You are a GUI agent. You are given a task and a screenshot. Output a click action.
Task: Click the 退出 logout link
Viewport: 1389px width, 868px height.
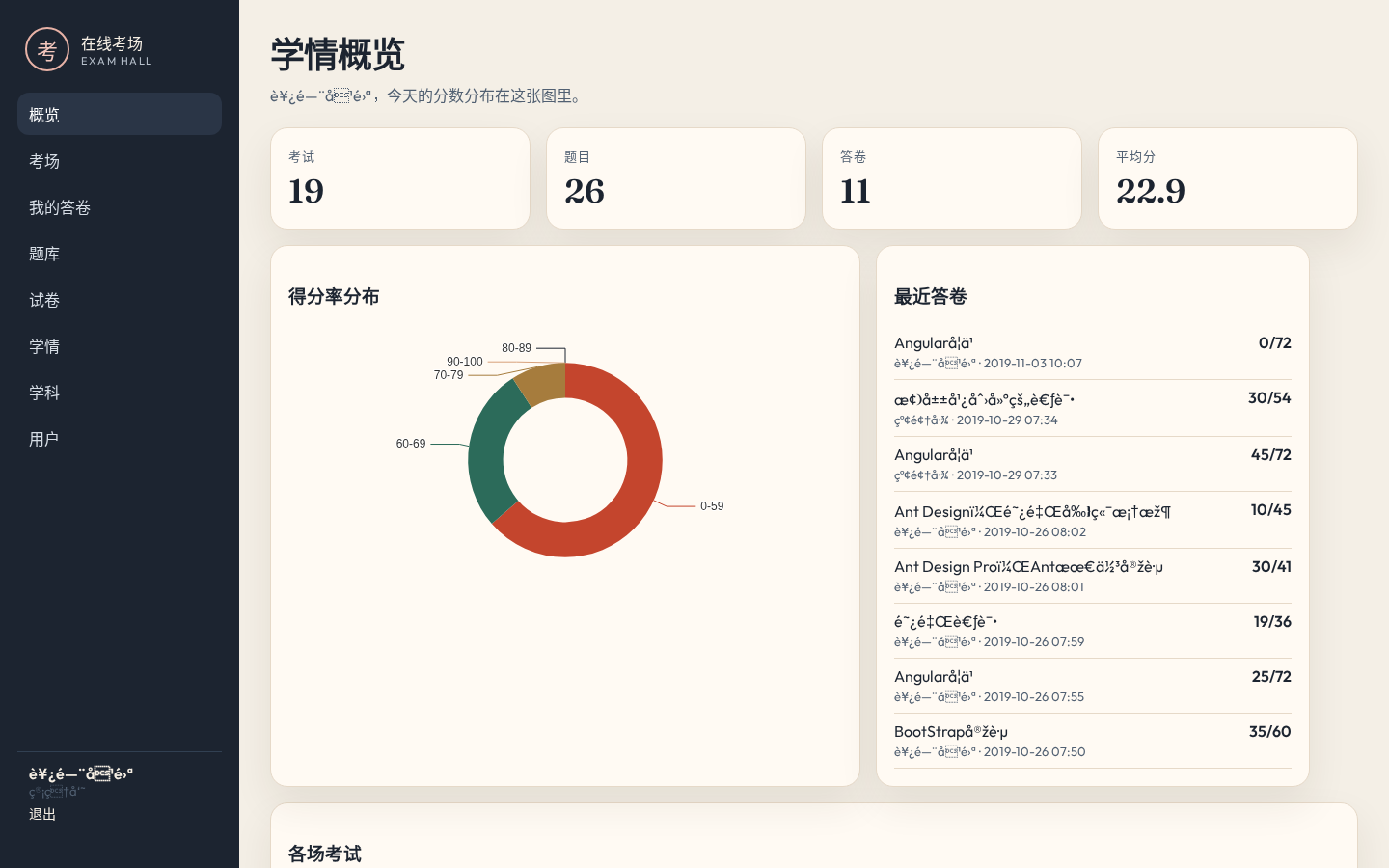point(42,814)
